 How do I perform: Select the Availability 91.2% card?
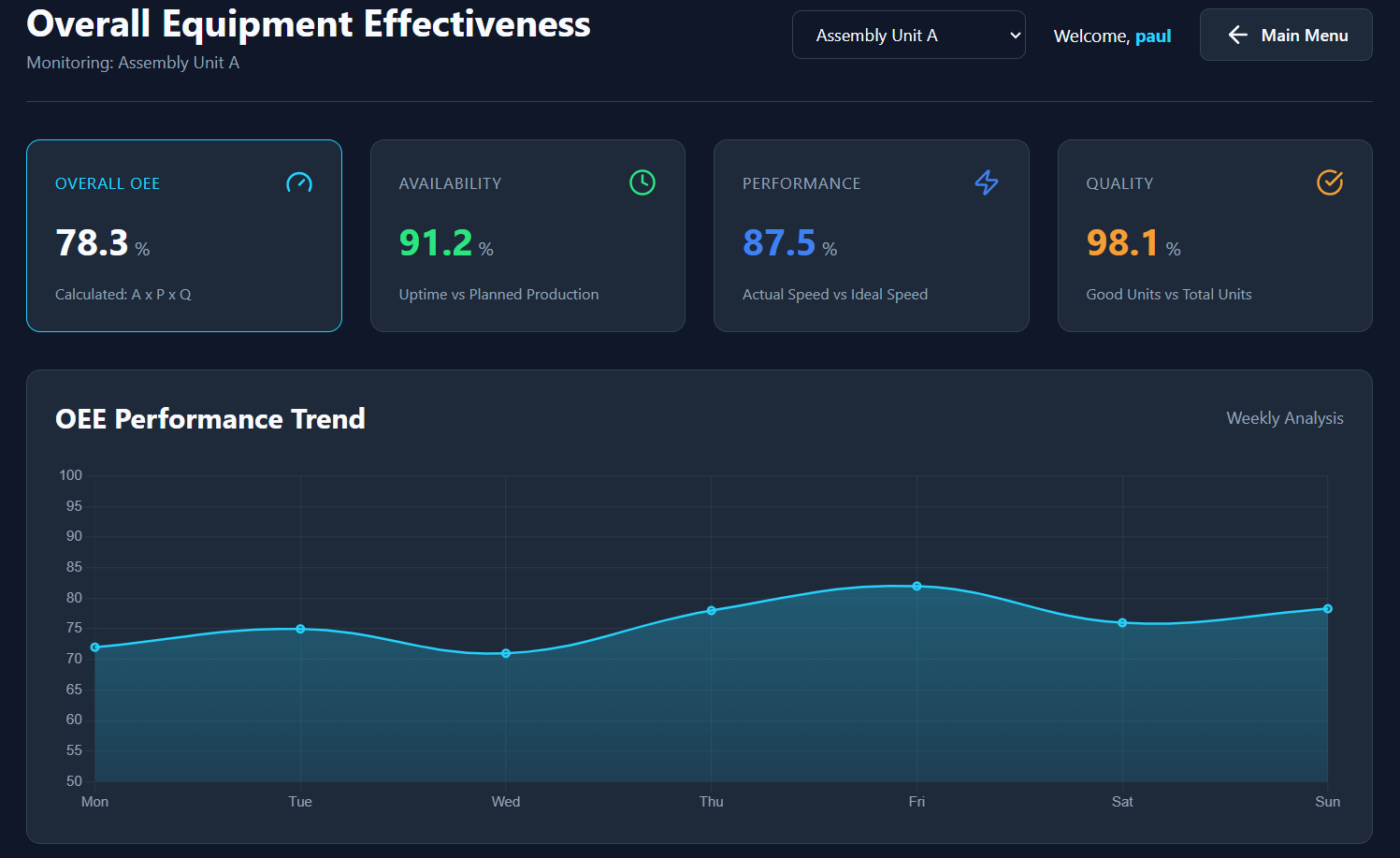pyautogui.click(x=527, y=236)
